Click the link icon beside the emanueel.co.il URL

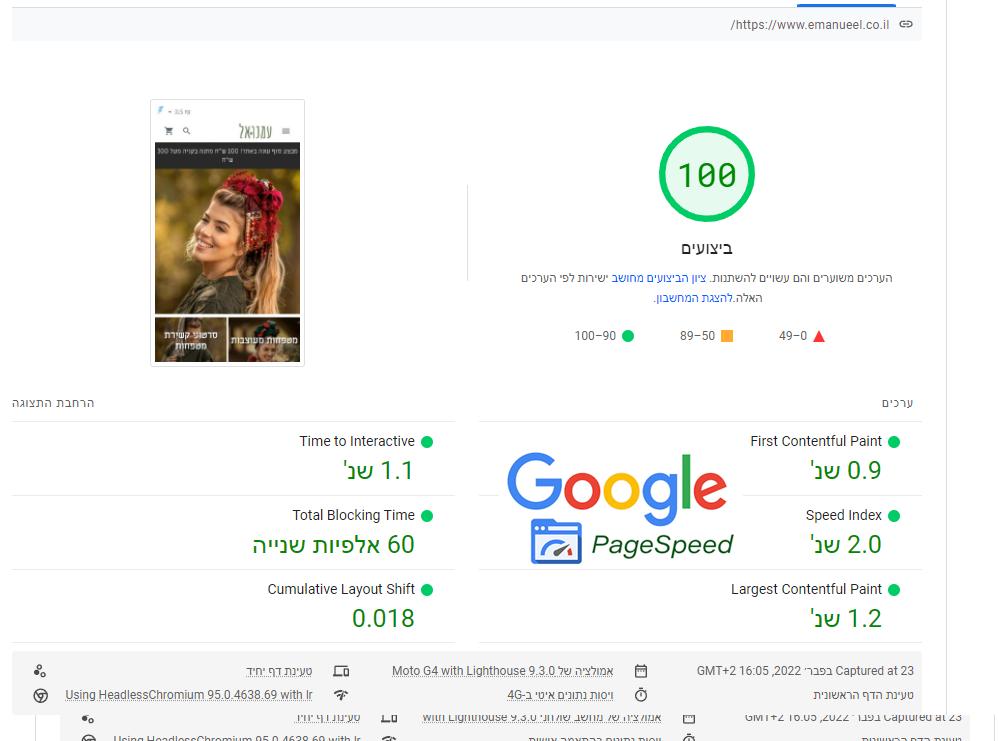pyautogui.click(x=906, y=24)
